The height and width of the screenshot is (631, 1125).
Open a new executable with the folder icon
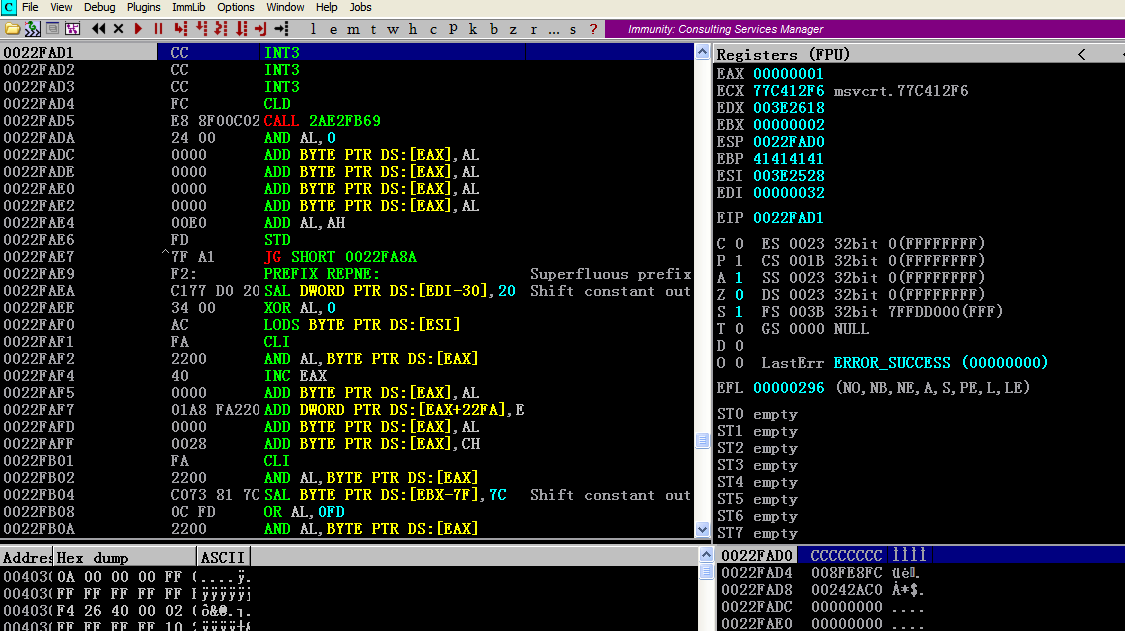click(x=12, y=28)
